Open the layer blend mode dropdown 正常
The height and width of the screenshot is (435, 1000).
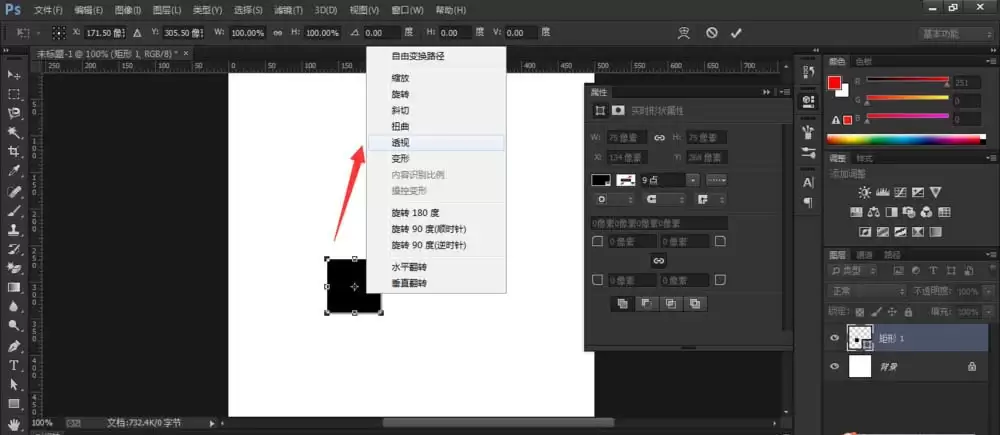866,291
